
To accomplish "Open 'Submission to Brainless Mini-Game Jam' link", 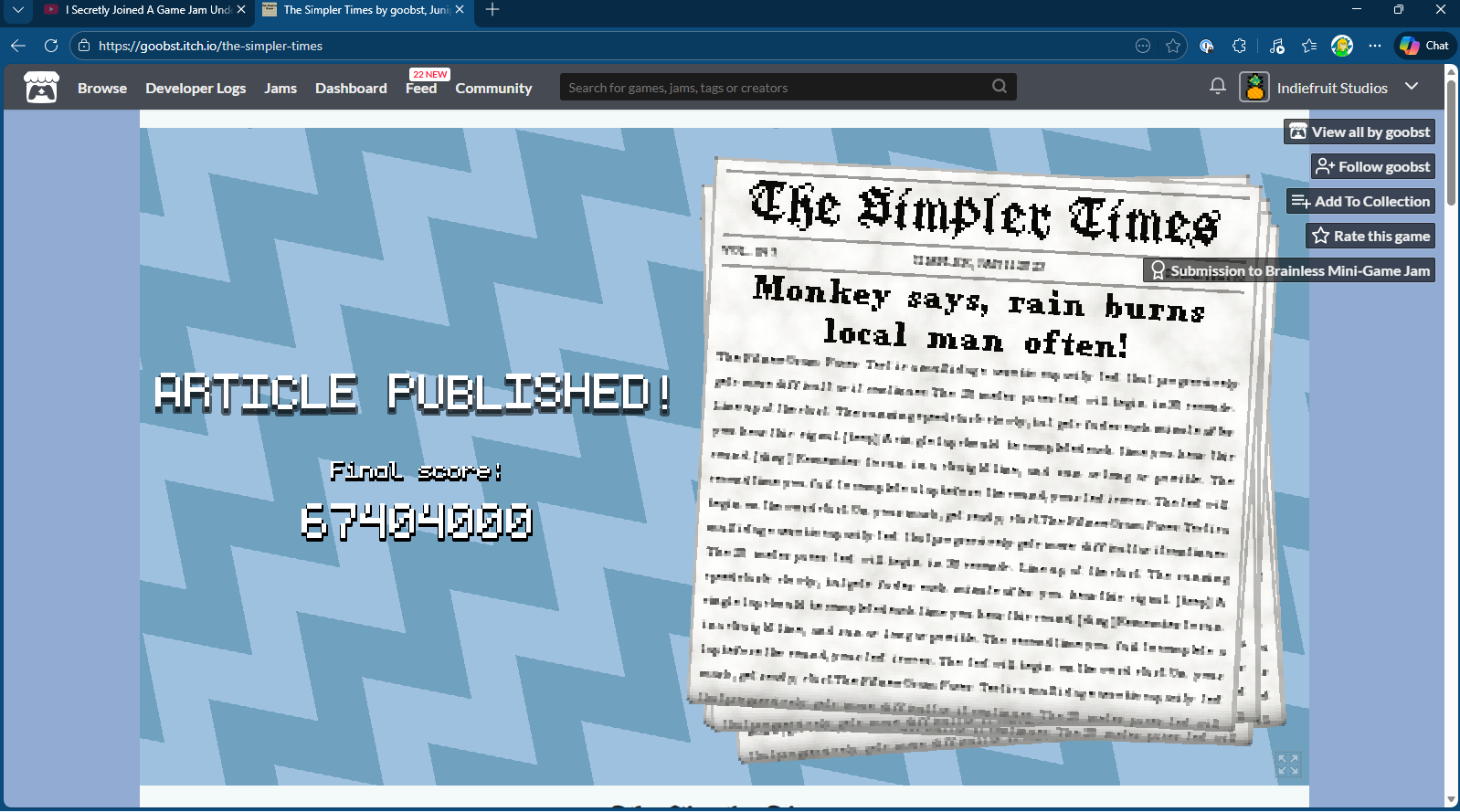I will tap(1289, 270).
